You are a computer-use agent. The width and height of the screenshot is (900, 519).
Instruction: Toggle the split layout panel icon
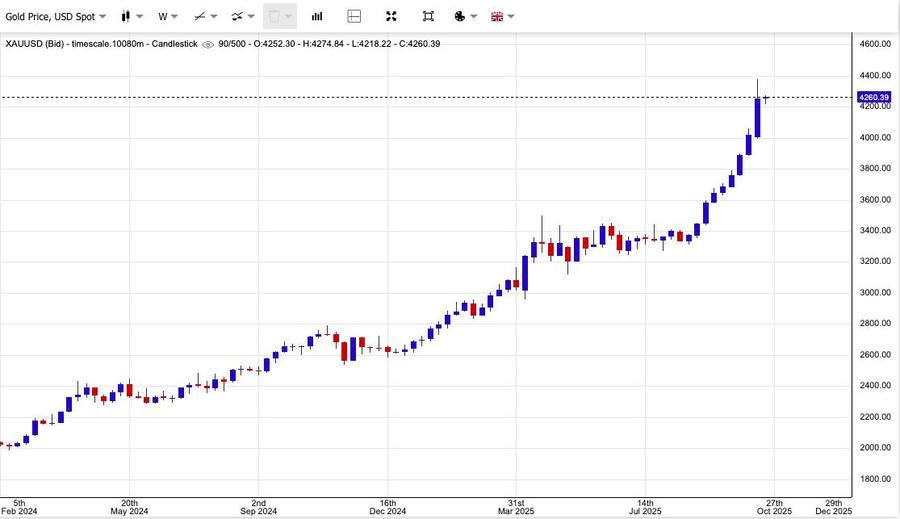[x=354, y=16]
